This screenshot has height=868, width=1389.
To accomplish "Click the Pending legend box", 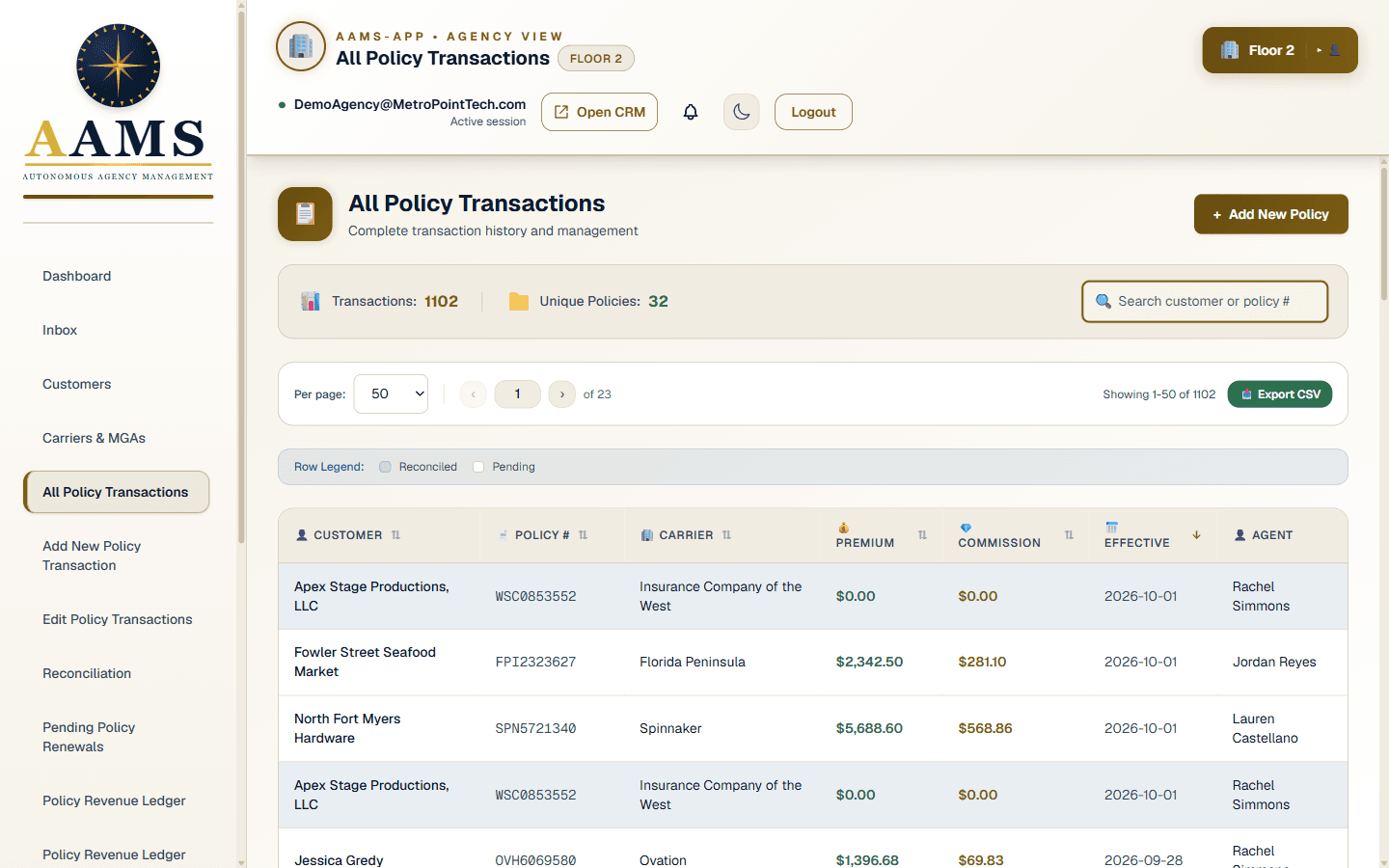I will click(478, 467).
